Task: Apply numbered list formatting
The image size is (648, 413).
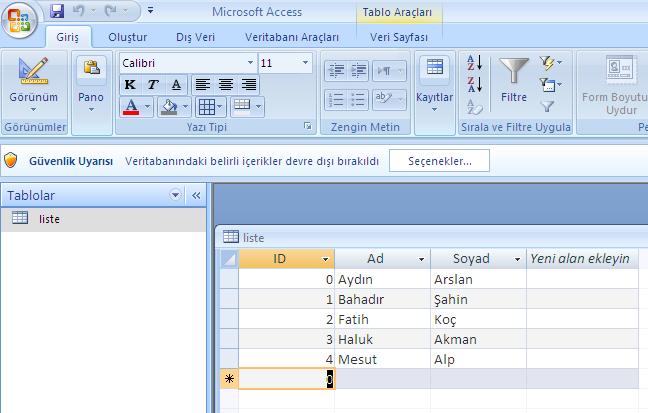Action: [336, 100]
